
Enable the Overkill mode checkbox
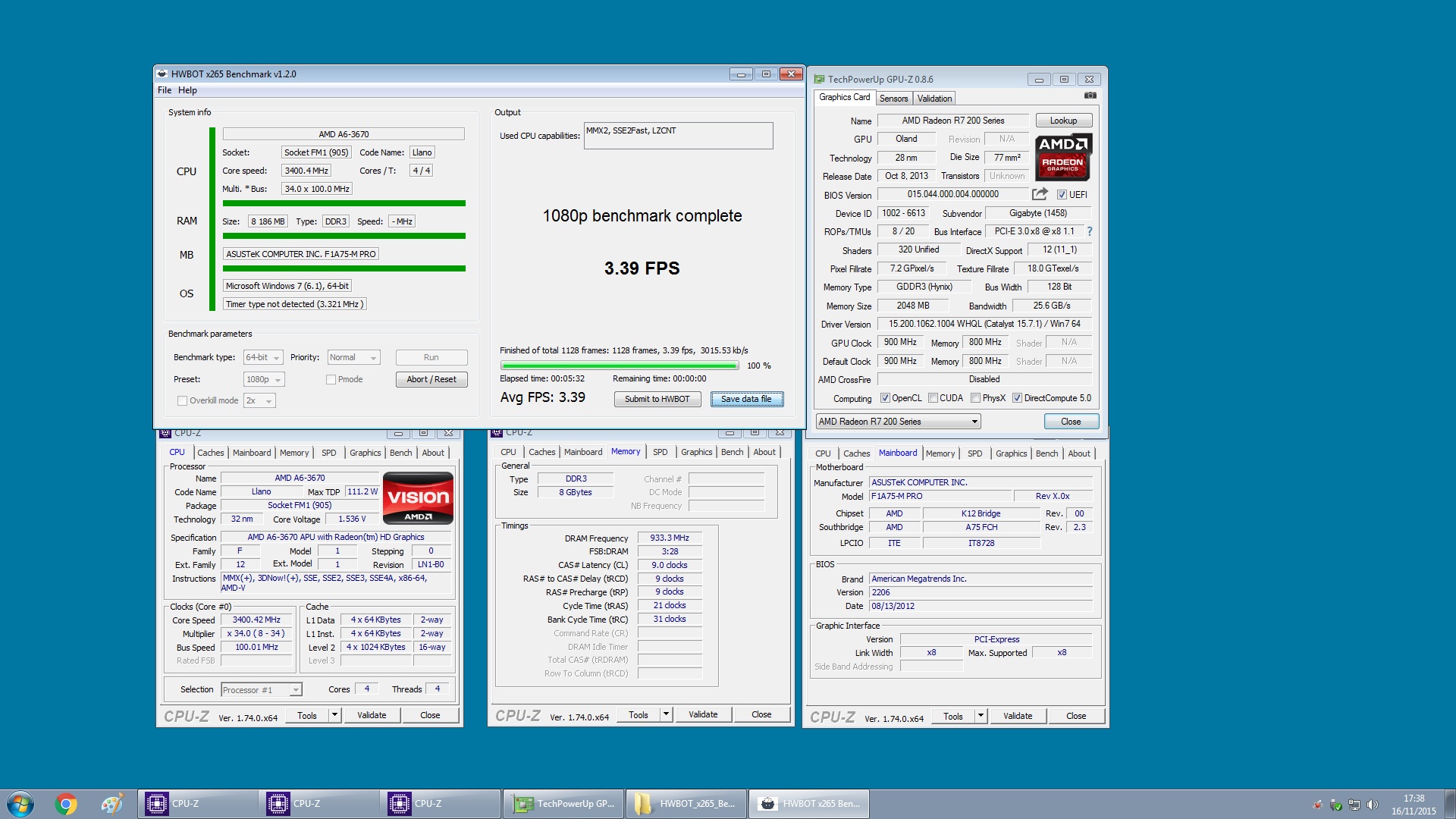pyautogui.click(x=182, y=400)
